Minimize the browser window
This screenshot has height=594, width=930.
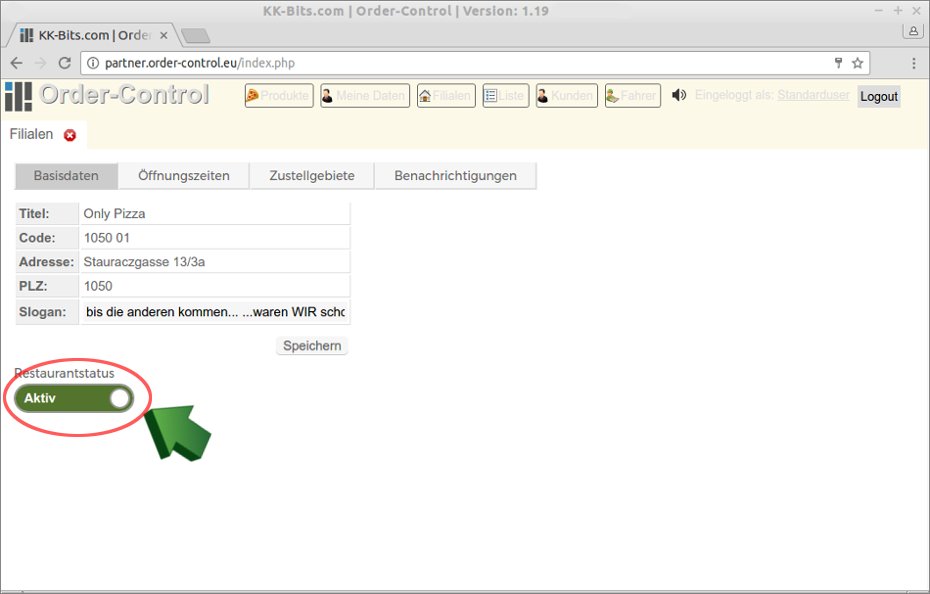(x=879, y=11)
